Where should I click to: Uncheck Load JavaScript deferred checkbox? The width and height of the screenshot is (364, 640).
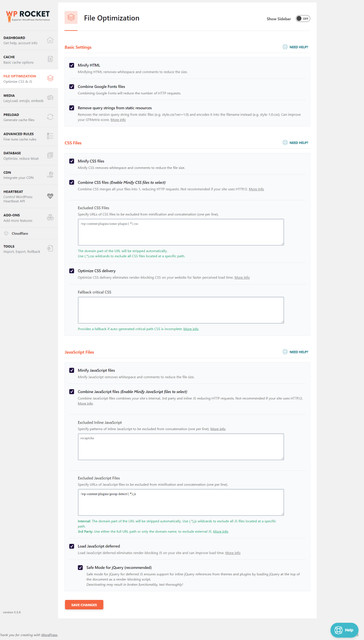[x=72, y=546]
